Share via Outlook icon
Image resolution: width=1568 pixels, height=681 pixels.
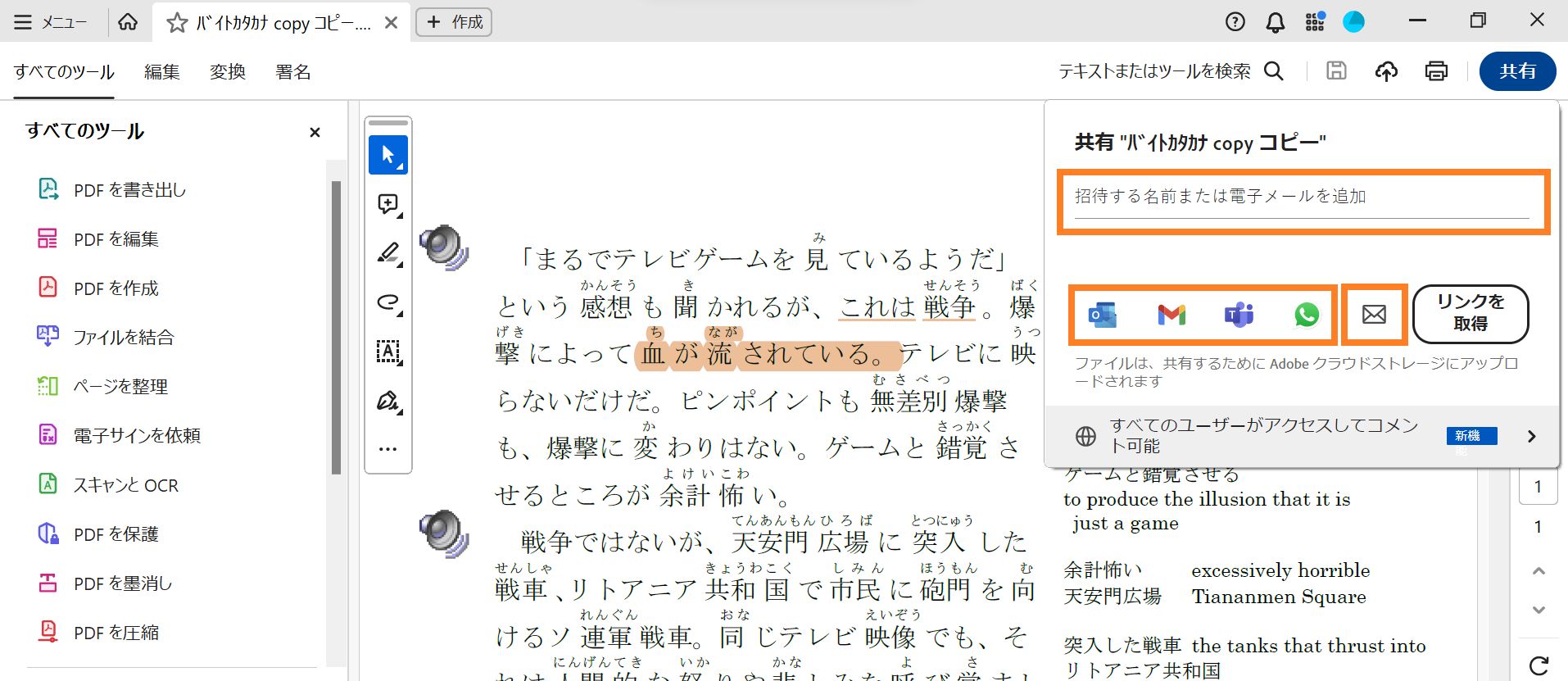point(1103,314)
